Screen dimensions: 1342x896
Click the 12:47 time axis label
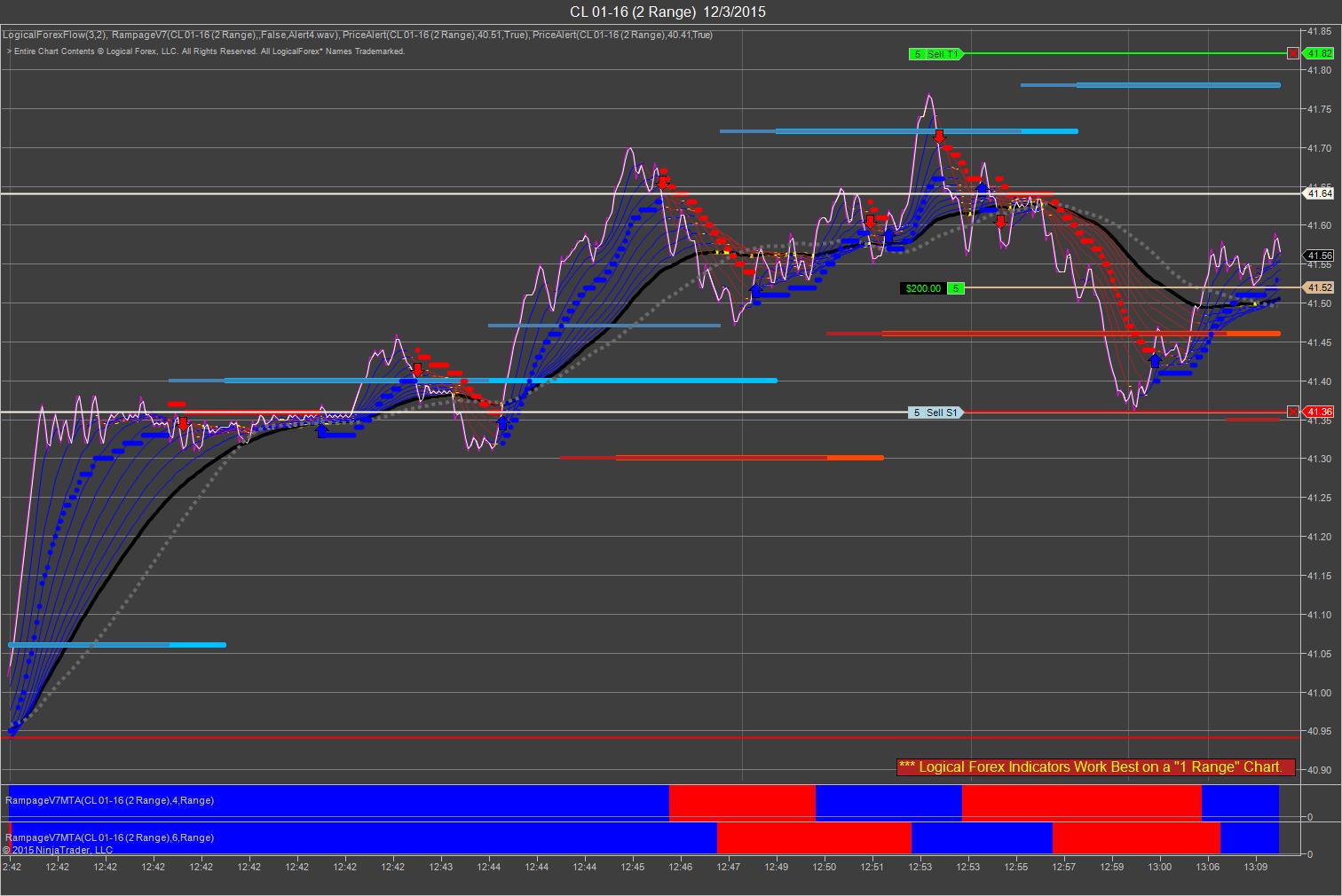click(x=729, y=867)
